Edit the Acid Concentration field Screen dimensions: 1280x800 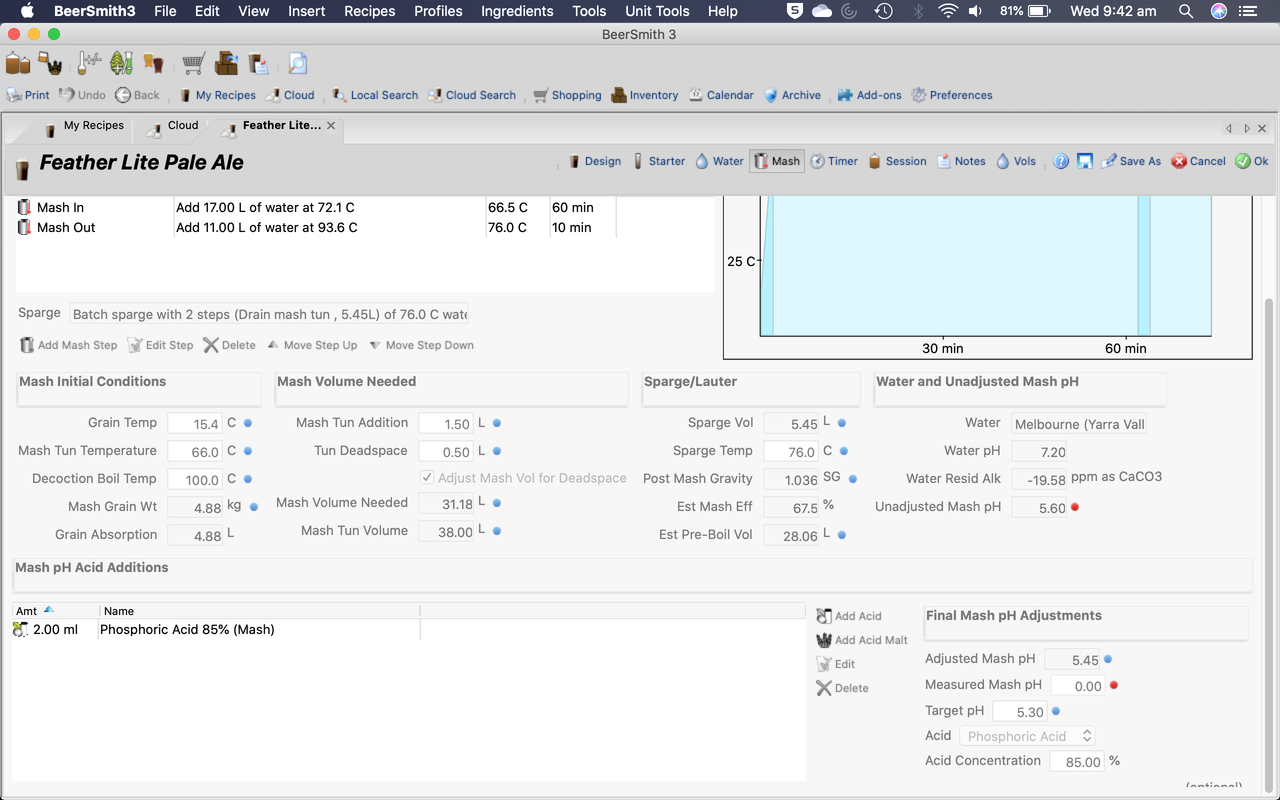tap(1076, 762)
